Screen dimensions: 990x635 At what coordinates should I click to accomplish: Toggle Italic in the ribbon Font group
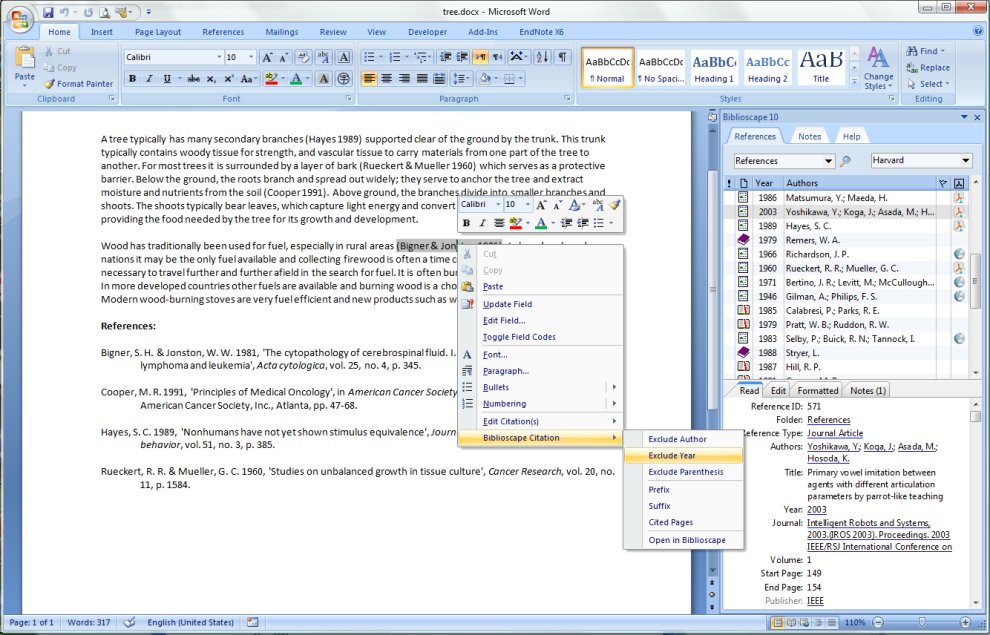click(150, 79)
